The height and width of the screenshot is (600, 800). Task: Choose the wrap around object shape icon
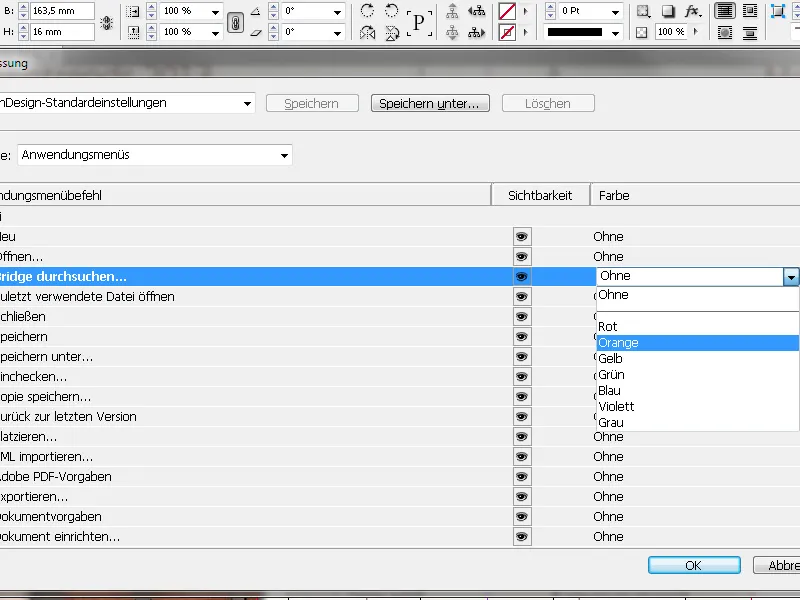coord(724,33)
